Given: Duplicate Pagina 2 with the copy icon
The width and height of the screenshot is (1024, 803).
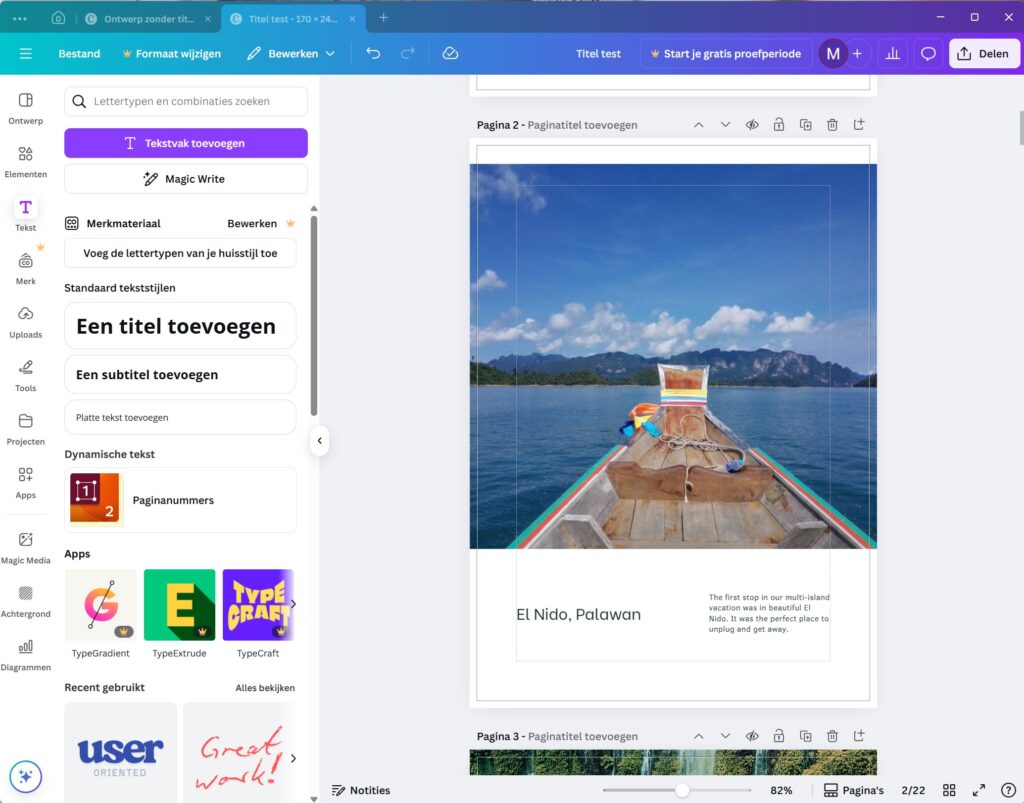Looking at the screenshot, I should click(805, 125).
